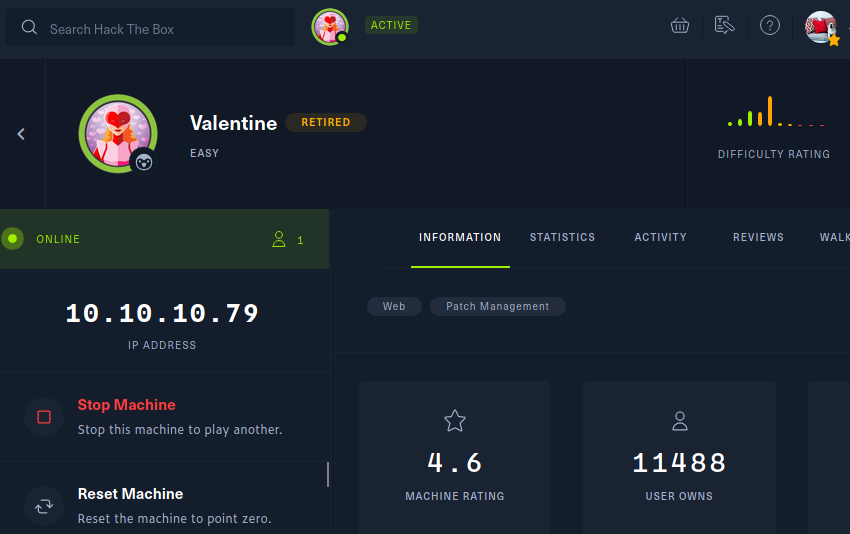
Task: Click the 4.6 machine rating value
Action: 455,462
